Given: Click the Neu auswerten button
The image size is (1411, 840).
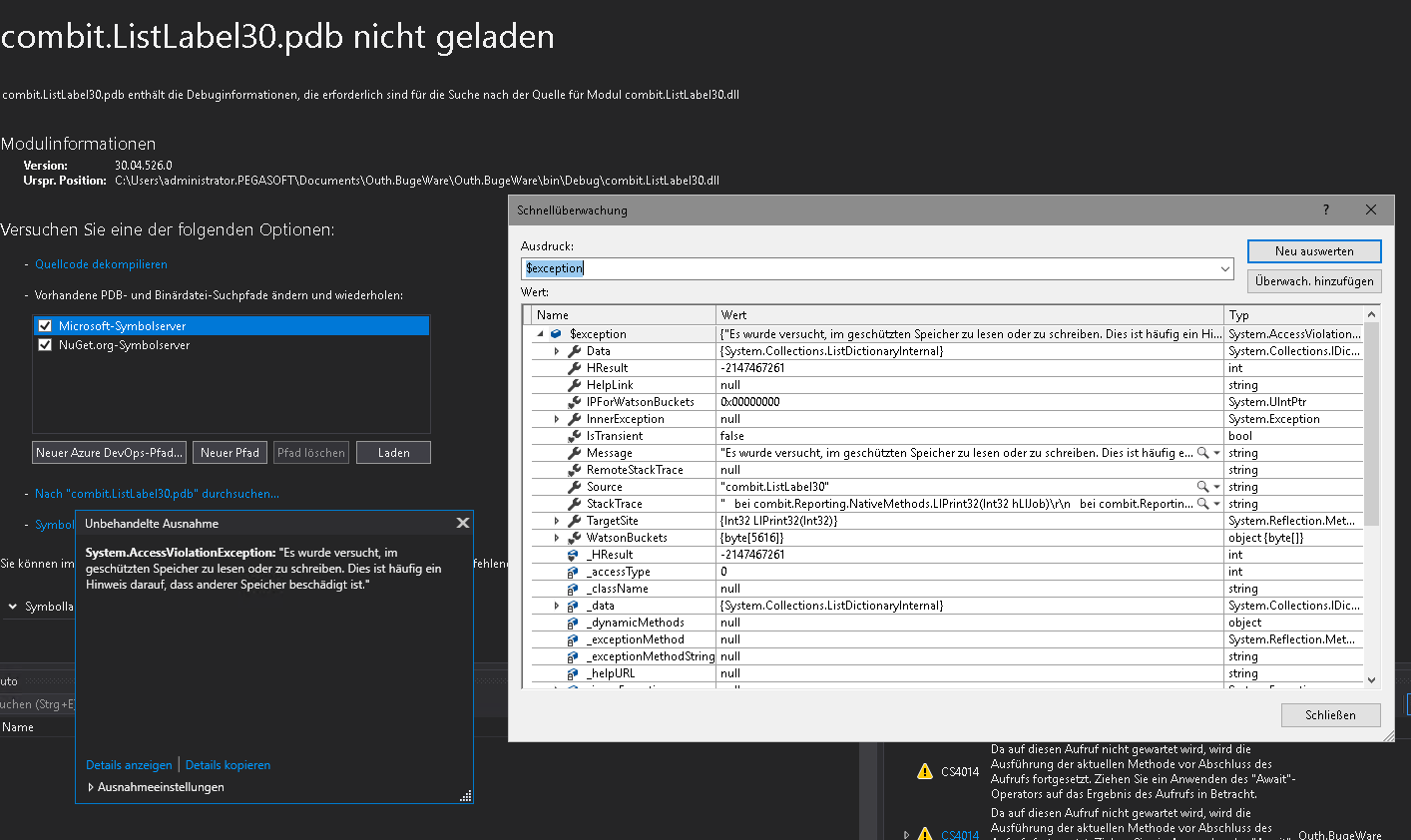Looking at the screenshot, I should click(1314, 251).
